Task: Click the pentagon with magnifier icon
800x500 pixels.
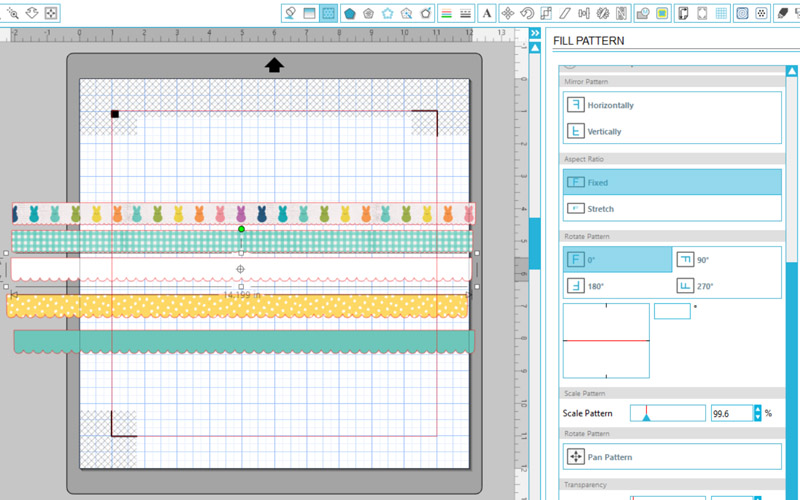Action: click(x=407, y=13)
